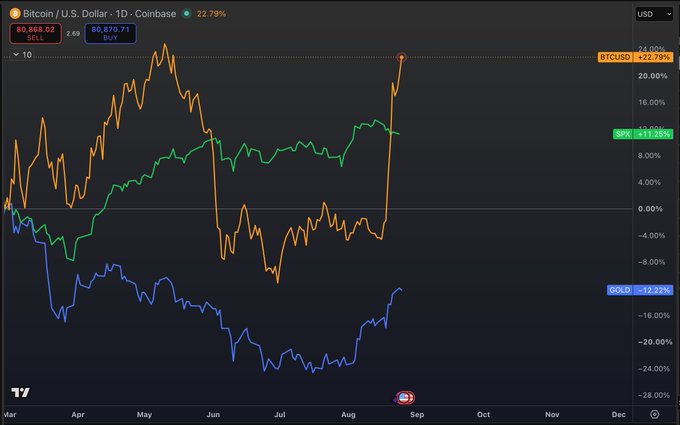Click the May label on time axis
The width and height of the screenshot is (680, 425).
pos(144,415)
